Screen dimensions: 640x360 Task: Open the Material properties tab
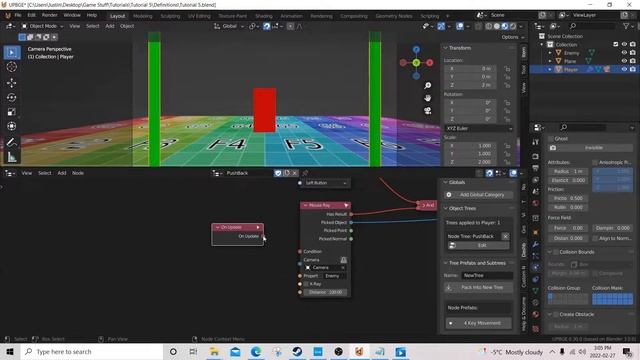536,314
